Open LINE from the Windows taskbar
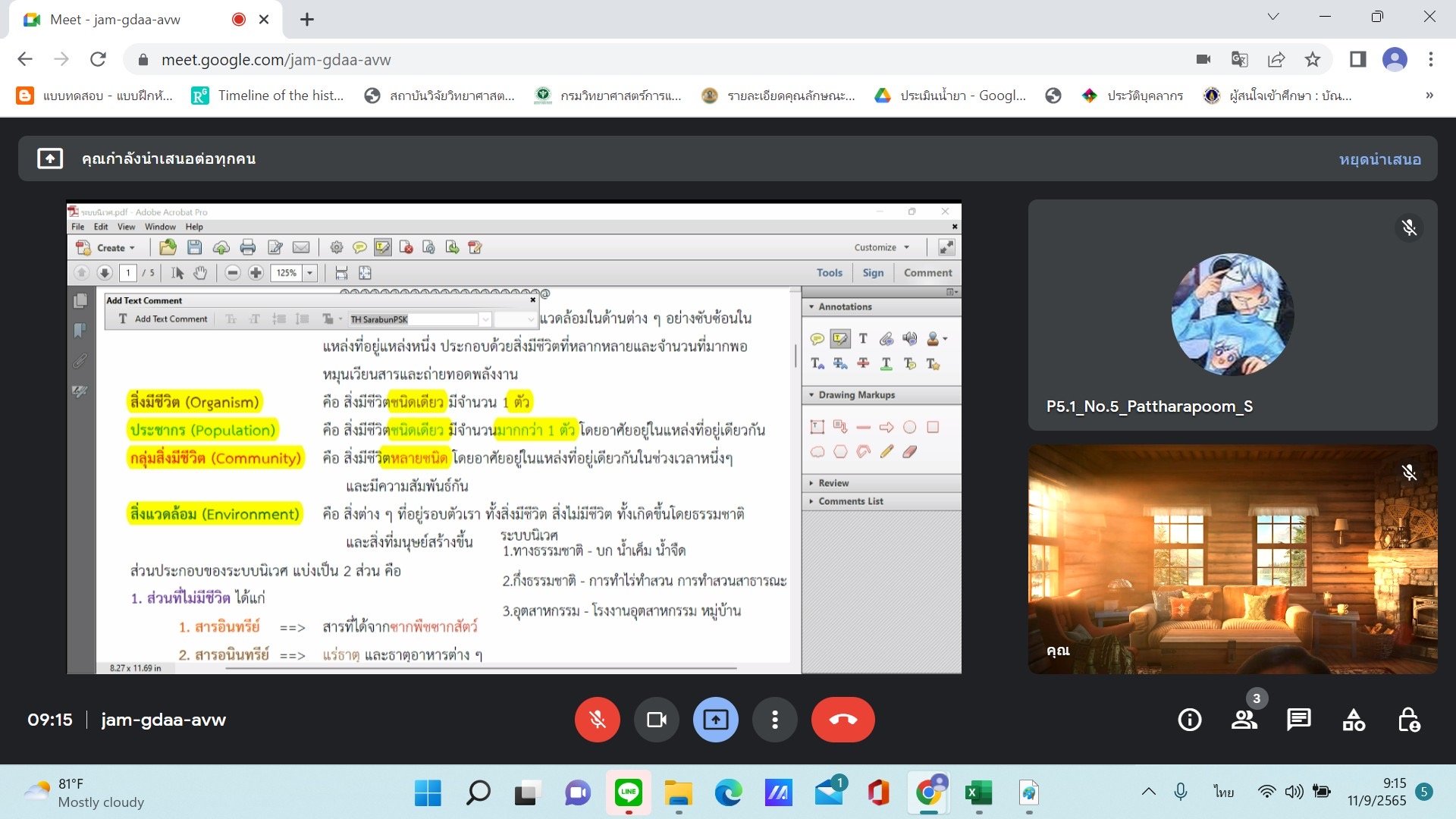 tap(629, 793)
